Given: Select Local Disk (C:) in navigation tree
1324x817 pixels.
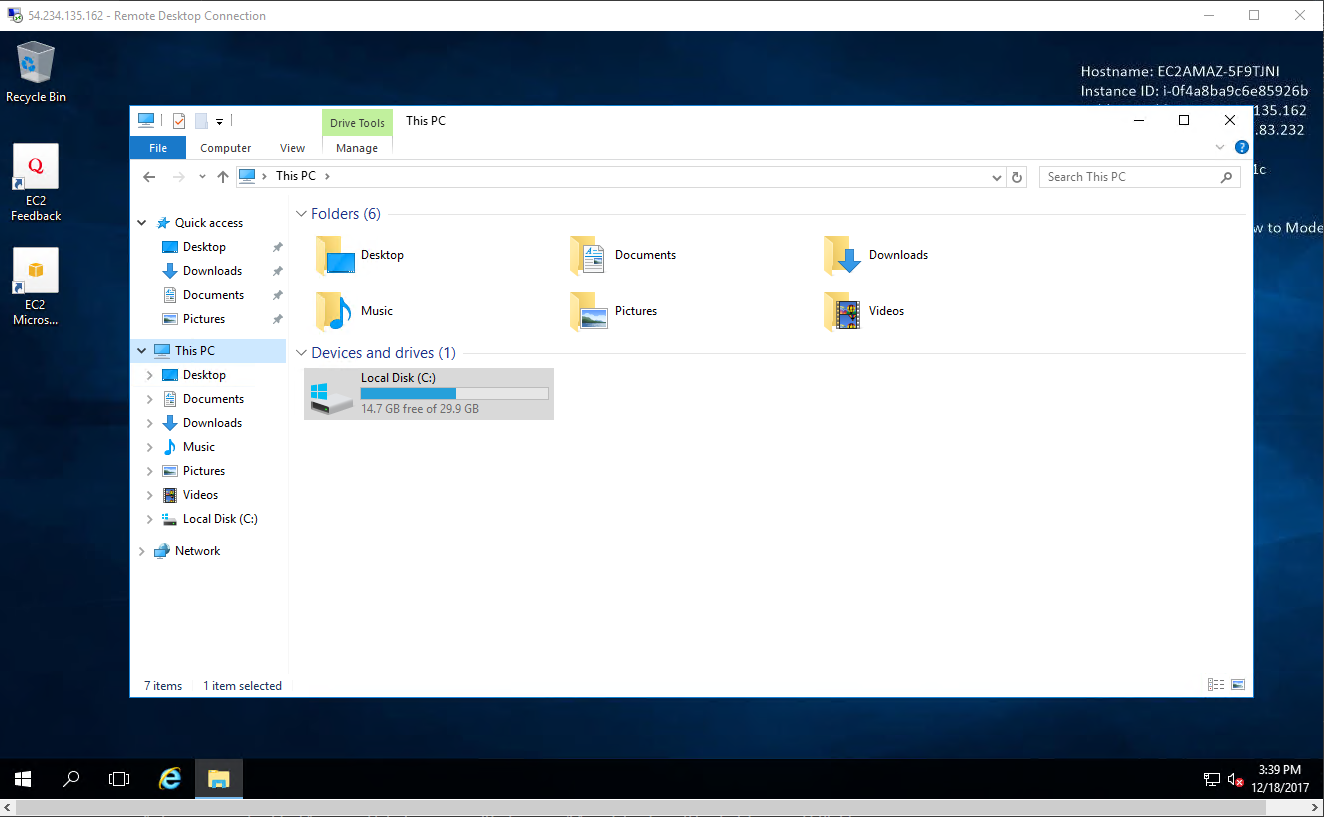Looking at the screenshot, I should 220,519.
